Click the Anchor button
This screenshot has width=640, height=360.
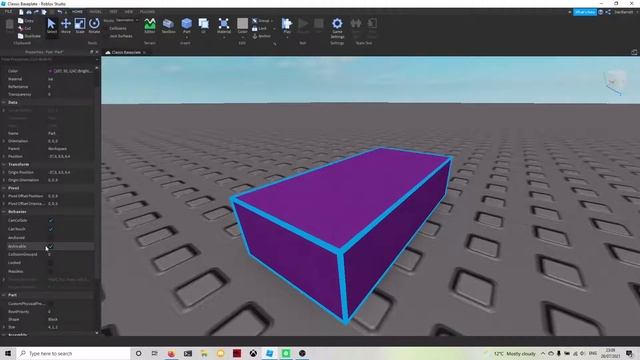pos(262,36)
